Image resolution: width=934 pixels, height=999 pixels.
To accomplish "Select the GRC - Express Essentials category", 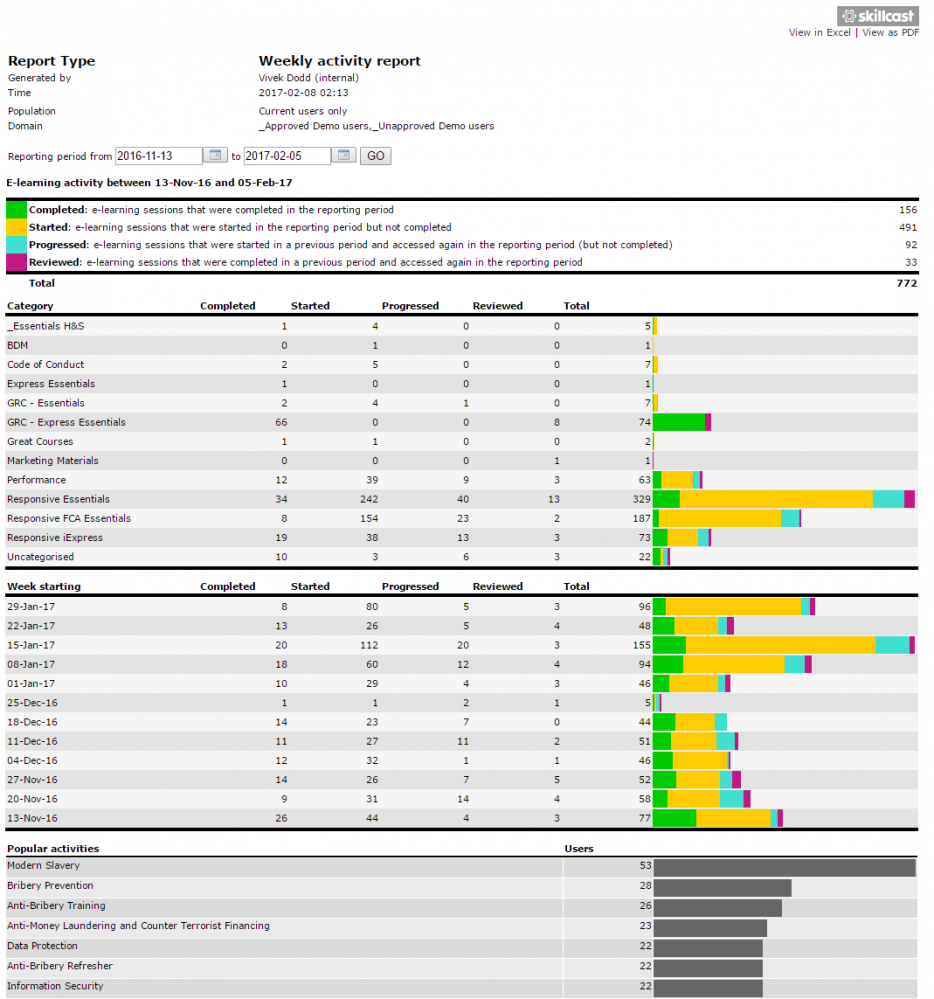I will (462, 422).
